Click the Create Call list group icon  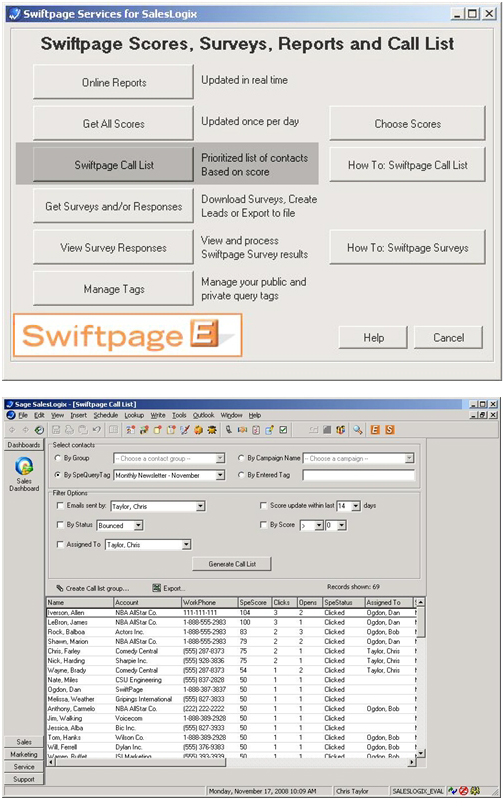point(60,588)
